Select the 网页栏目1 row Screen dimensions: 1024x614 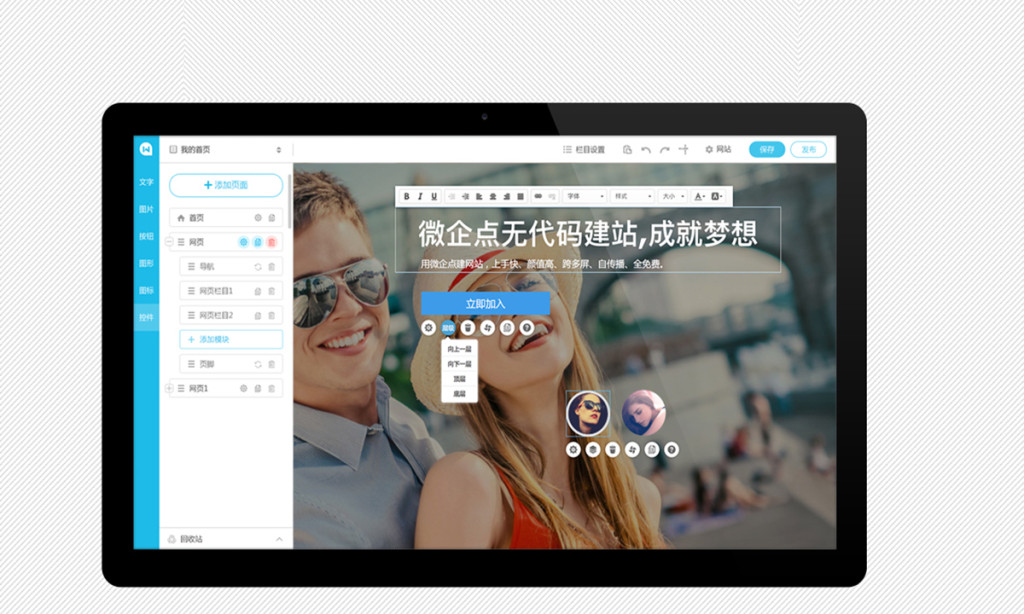[x=231, y=291]
